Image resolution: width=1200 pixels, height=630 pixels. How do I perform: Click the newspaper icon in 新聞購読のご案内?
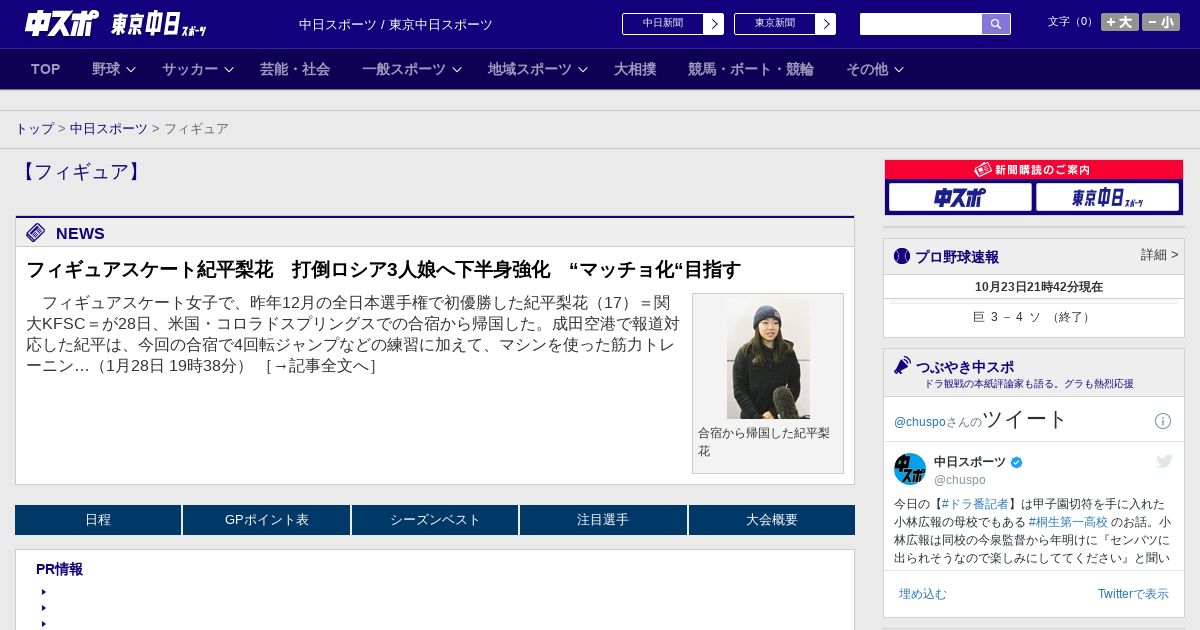[983, 170]
